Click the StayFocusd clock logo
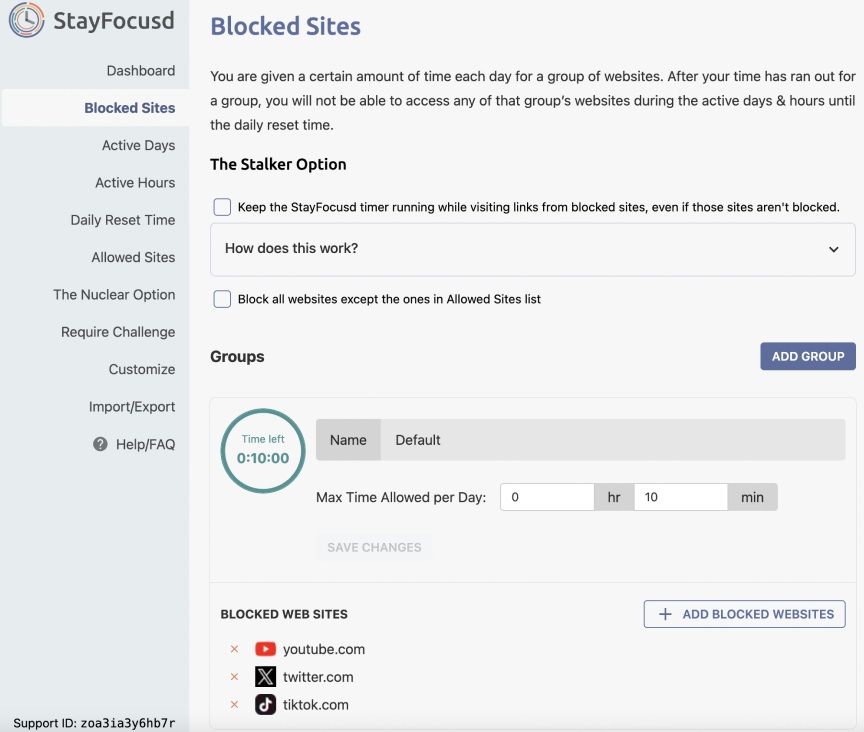The height and width of the screenshot is (732, 864). pos(27,21)
